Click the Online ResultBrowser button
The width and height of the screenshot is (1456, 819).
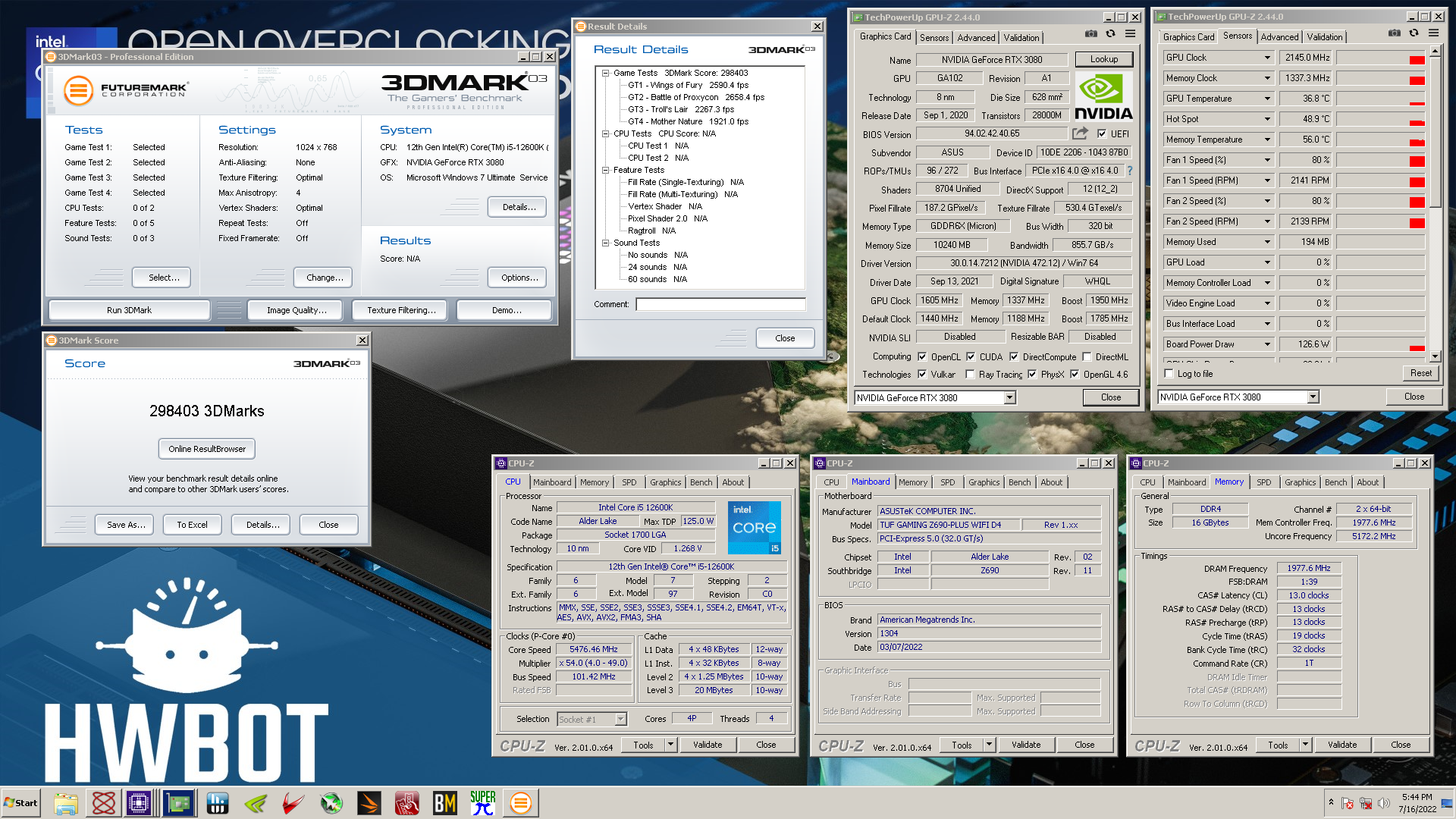pyautogui.click(x=207, y=449)
